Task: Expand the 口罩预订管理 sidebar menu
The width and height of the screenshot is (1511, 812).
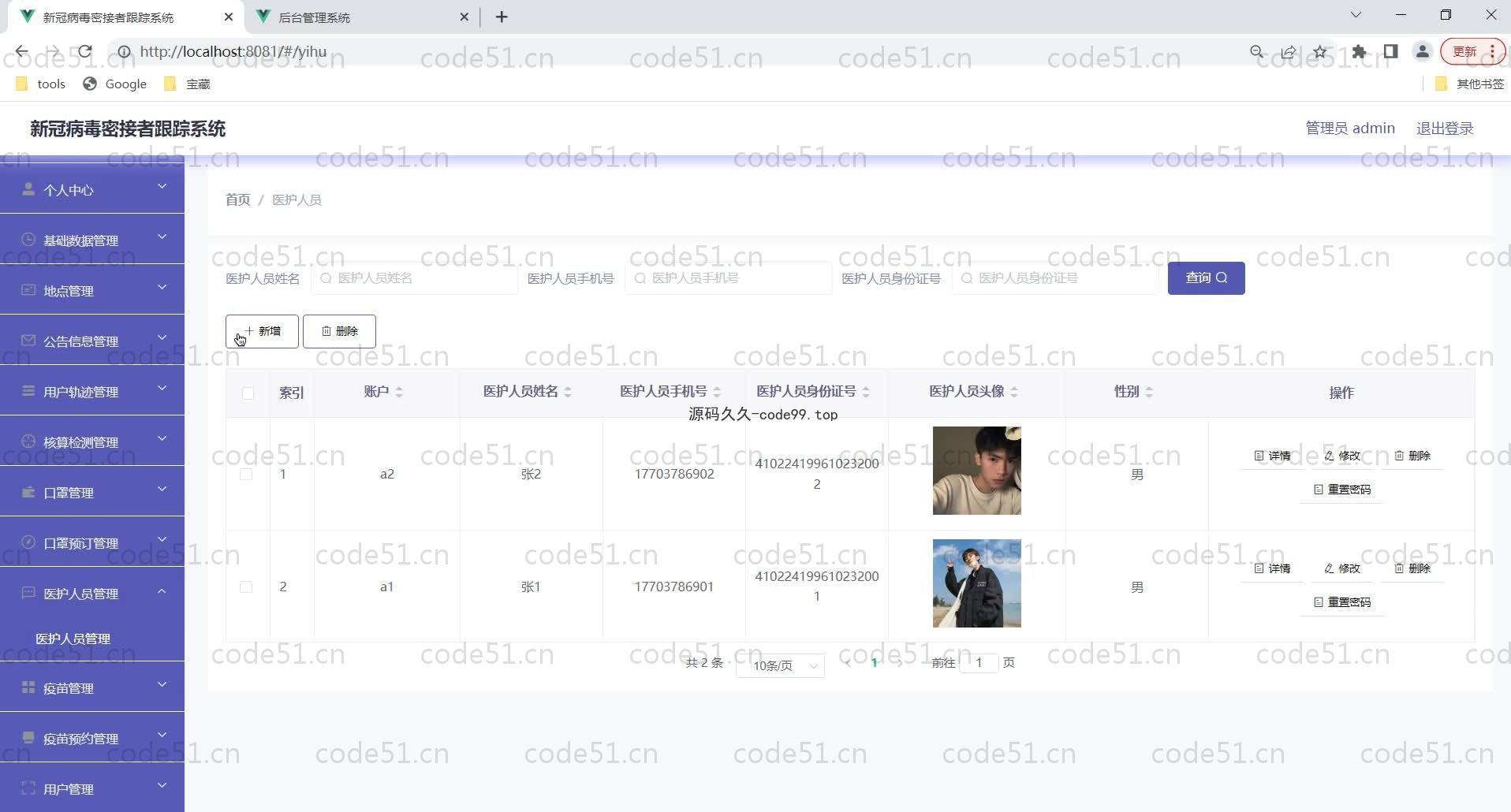Action: click(92, 542)
